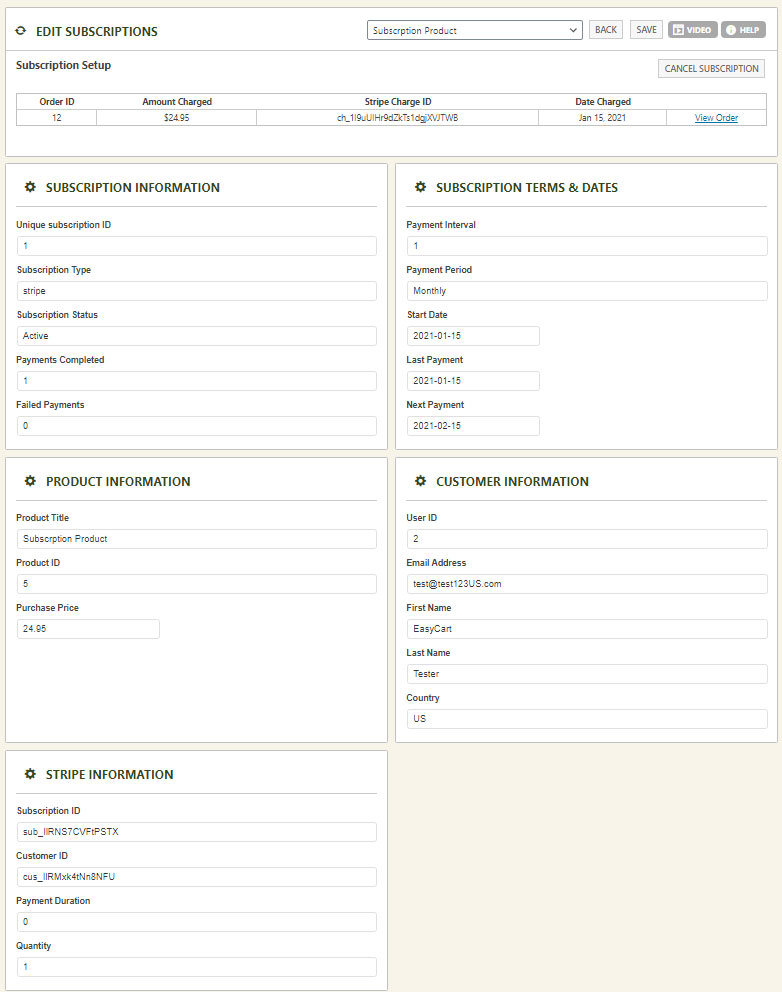Open the Subscription Product dropdown
Screen dimensions: 782x992
click(x=474, y=30)
